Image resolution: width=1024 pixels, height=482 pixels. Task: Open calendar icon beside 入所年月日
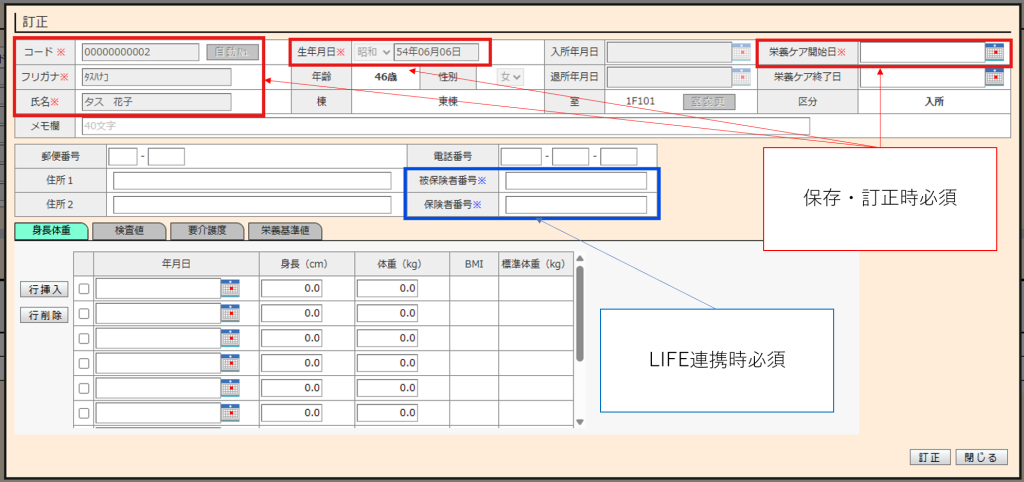[741, 52]
